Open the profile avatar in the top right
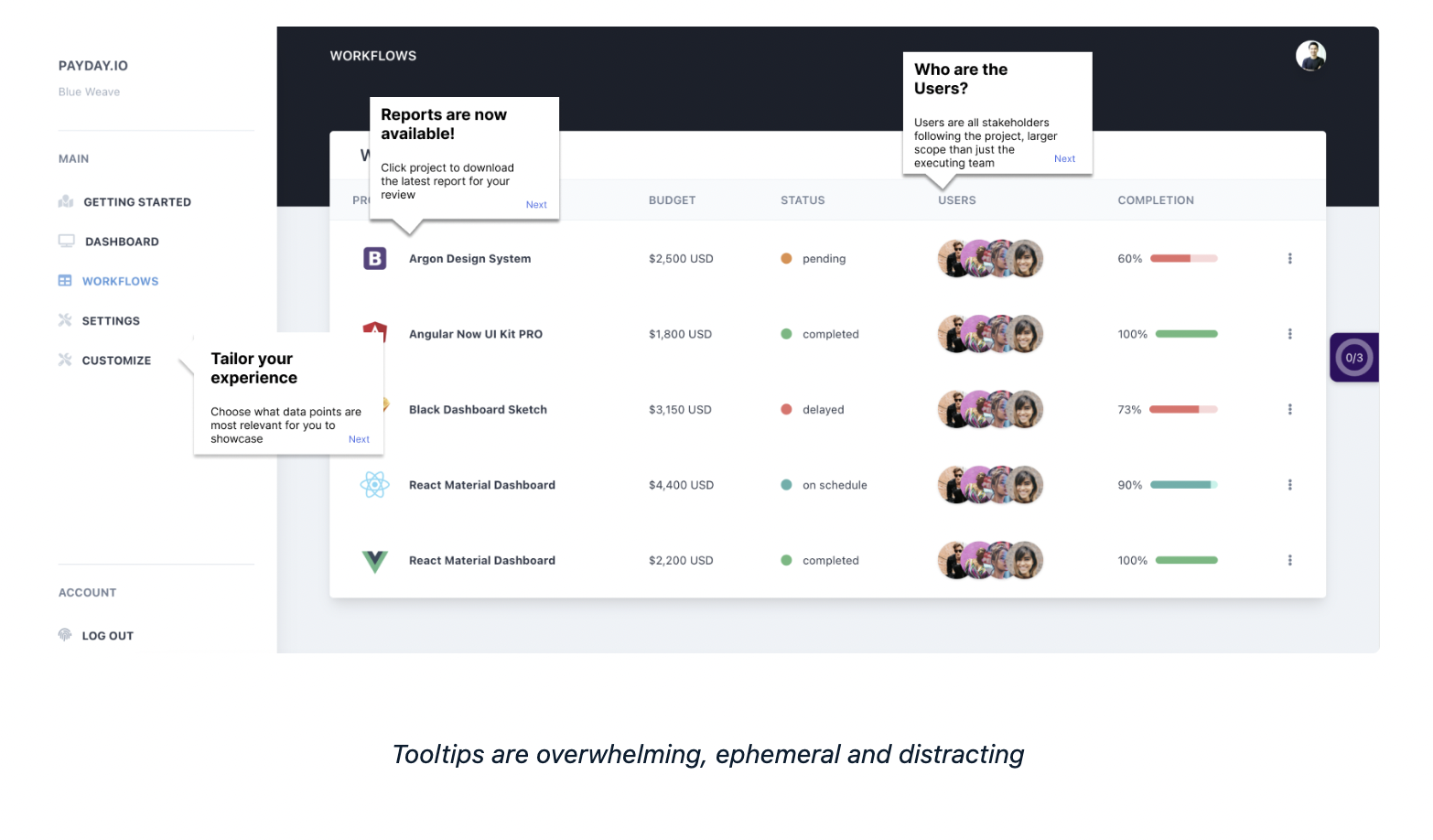Viewport: 1433px width, 840px height. tap(1310, 56)
